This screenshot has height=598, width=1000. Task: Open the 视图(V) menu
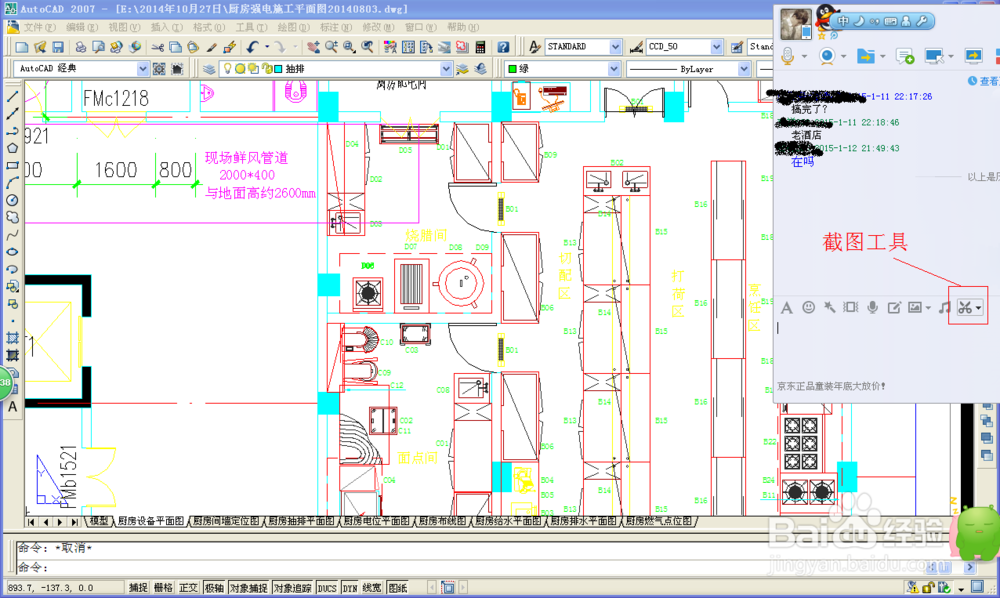[124, 27]
